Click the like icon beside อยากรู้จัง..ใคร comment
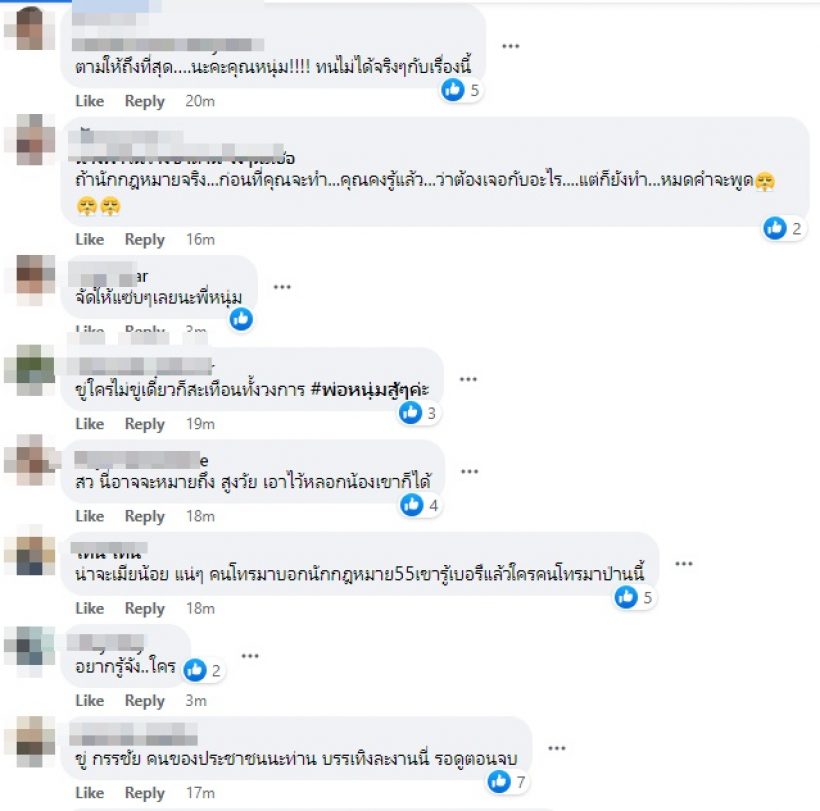Viewport: 820px width, 811px height. (x=195, y=670)
